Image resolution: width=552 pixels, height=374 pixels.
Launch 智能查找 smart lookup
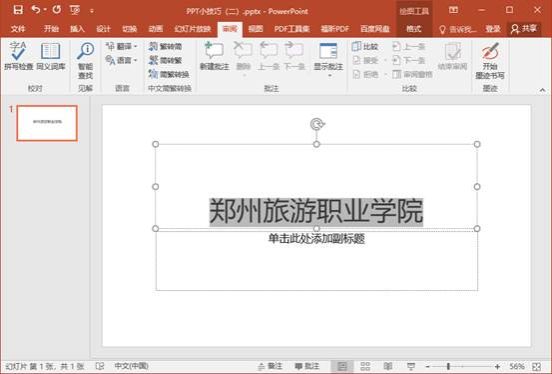(x=86, y=61)
